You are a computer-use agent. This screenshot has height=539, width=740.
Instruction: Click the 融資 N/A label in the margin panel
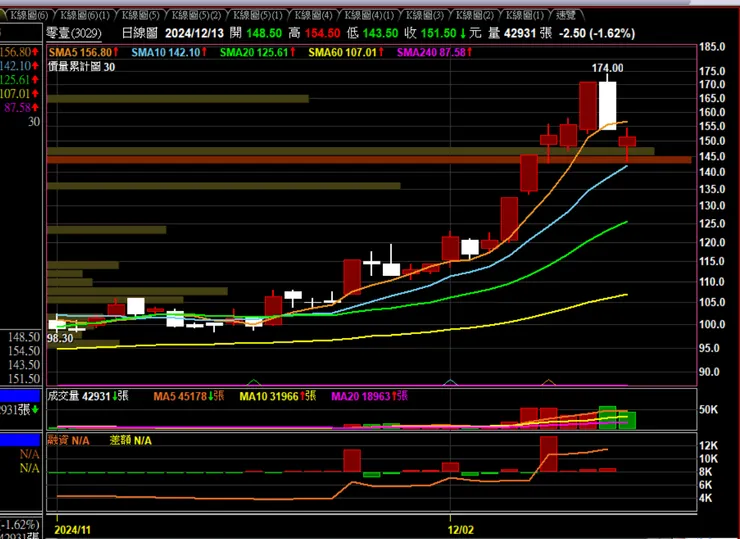pos(68,441)
